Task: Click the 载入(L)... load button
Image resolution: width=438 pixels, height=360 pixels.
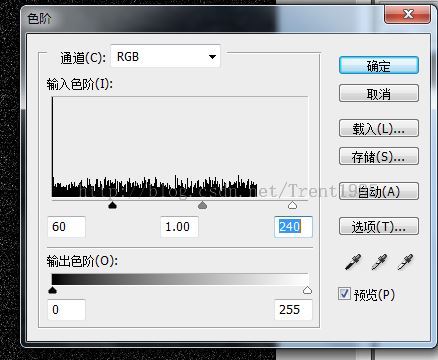Action: click(x=379, y=128)
